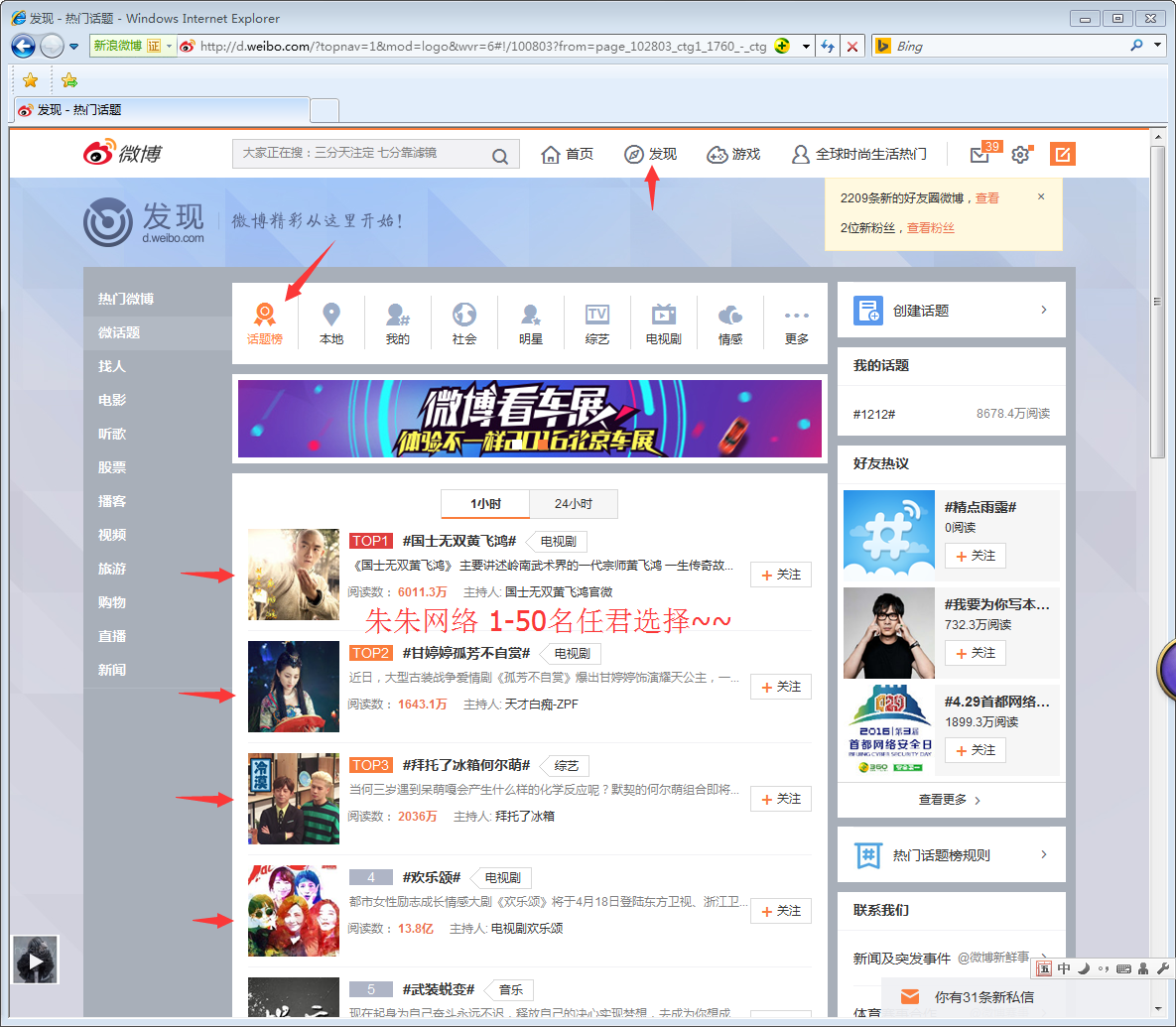The height and width of the screenshot is (1027, 1176).
Task: Click the Bing search magnifier icon
Action: (1137, 46)
